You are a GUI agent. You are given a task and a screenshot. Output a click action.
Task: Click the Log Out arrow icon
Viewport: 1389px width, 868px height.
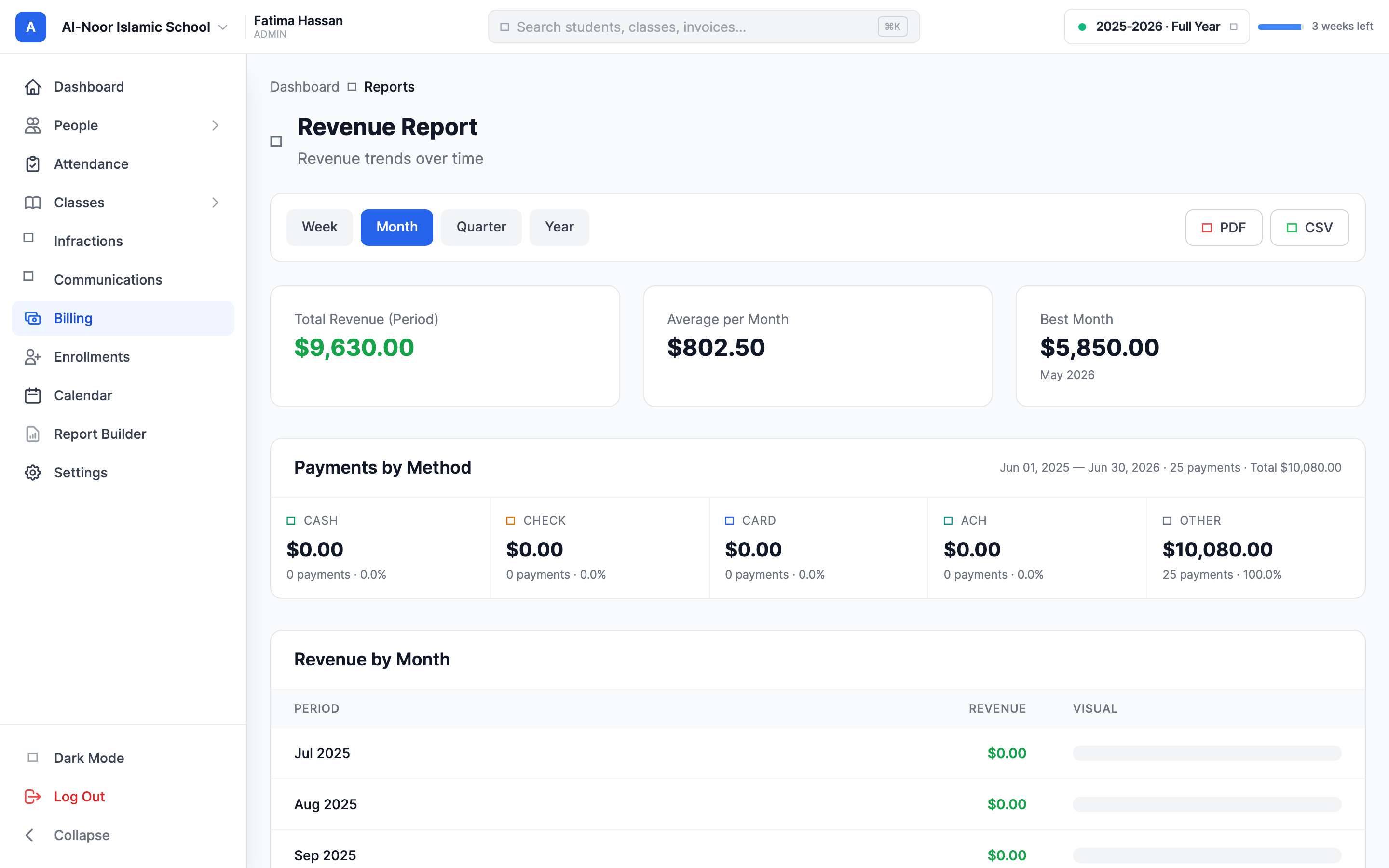click(33, 796)
